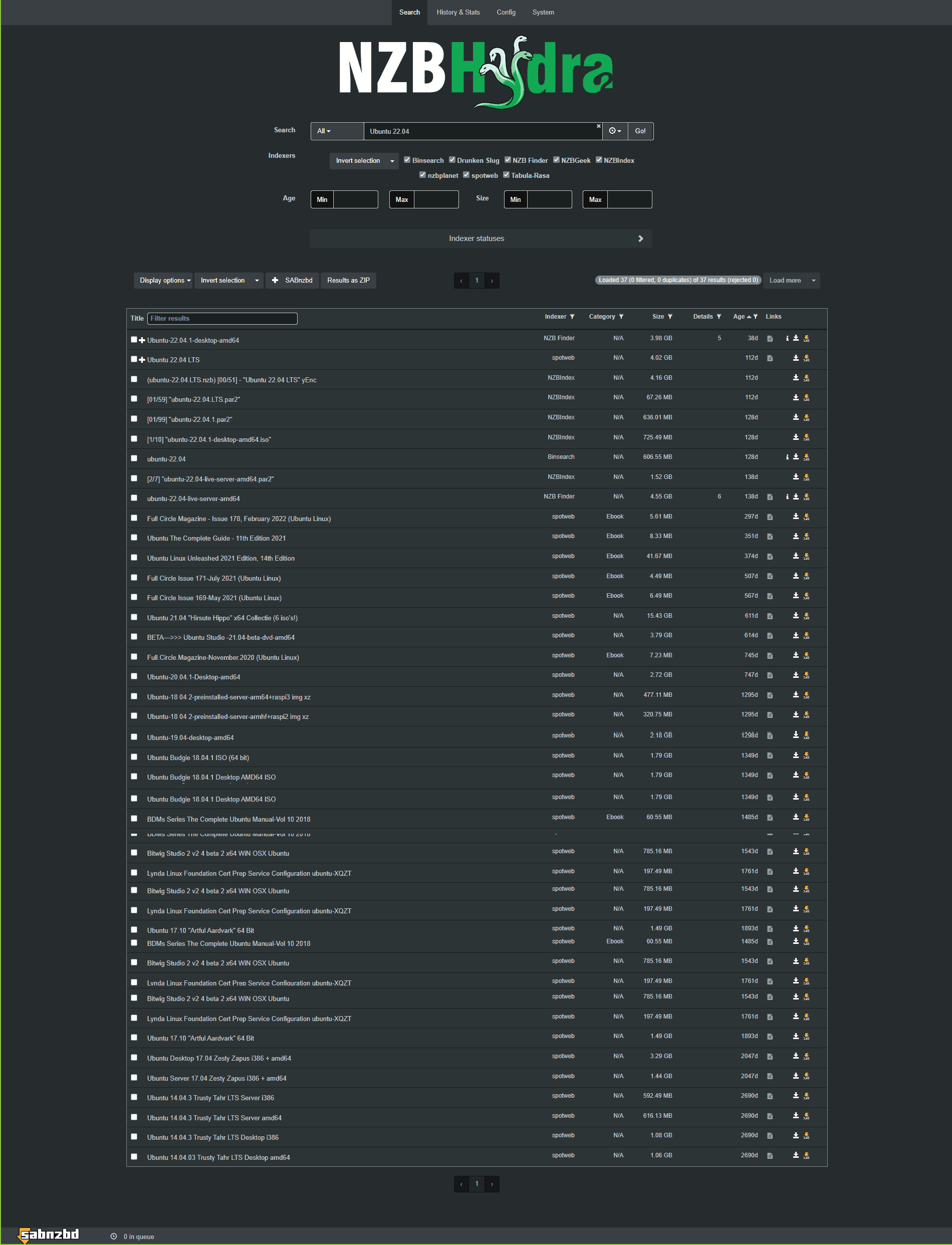Download NZB for Ubuntu 22.04 LTS spotweb row

pos(796,358)
